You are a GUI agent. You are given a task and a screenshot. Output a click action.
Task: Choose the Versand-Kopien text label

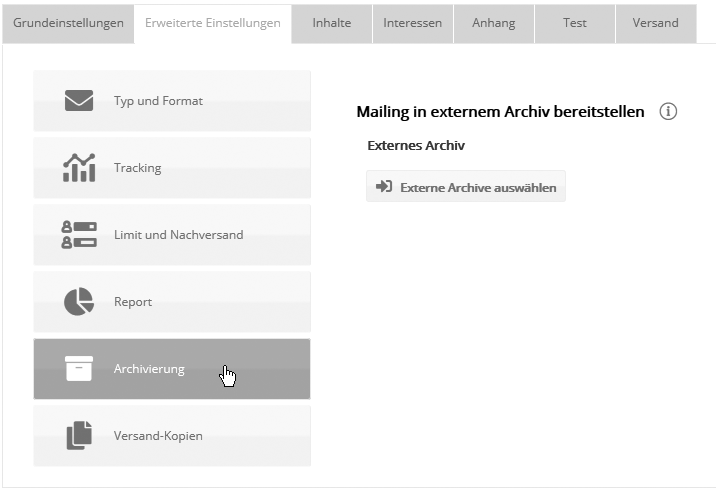159,436
